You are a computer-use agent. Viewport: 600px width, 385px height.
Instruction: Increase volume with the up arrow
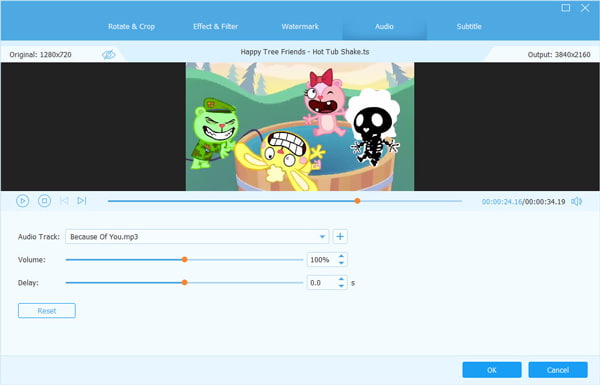click(341, 256)
